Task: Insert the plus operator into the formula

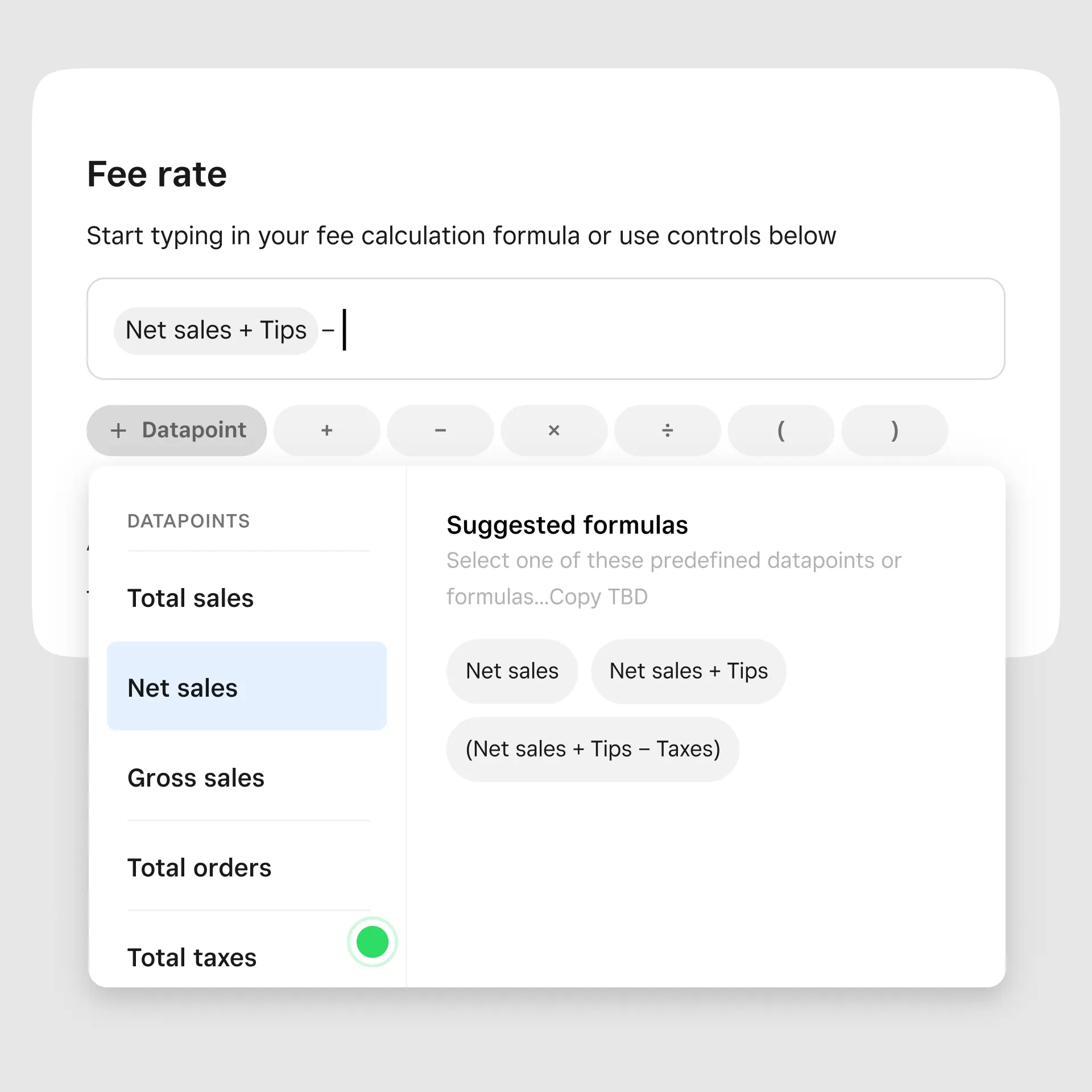Action: coord(326,431)
